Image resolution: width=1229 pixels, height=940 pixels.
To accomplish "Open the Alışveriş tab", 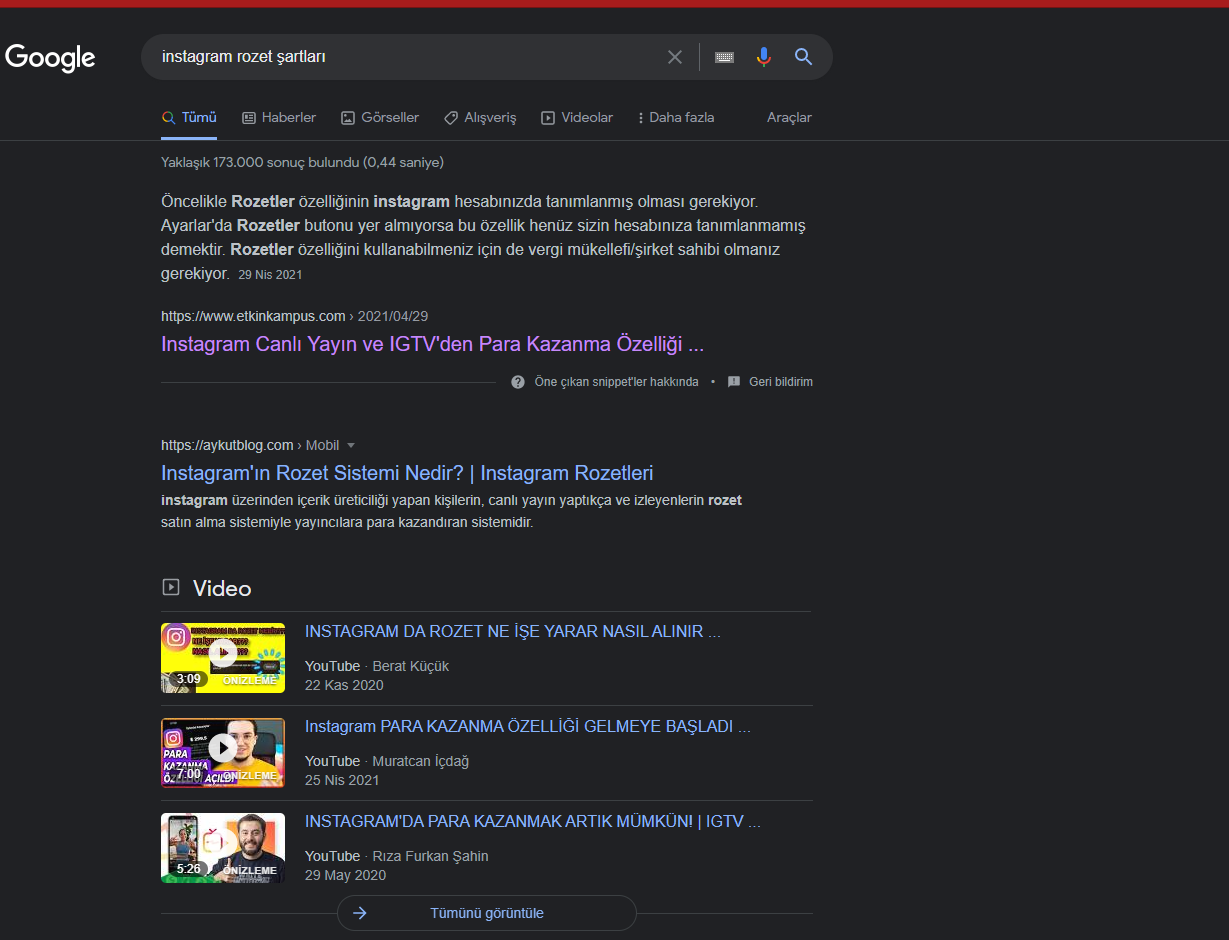I will pyautogui.click(x=480, y=117).
